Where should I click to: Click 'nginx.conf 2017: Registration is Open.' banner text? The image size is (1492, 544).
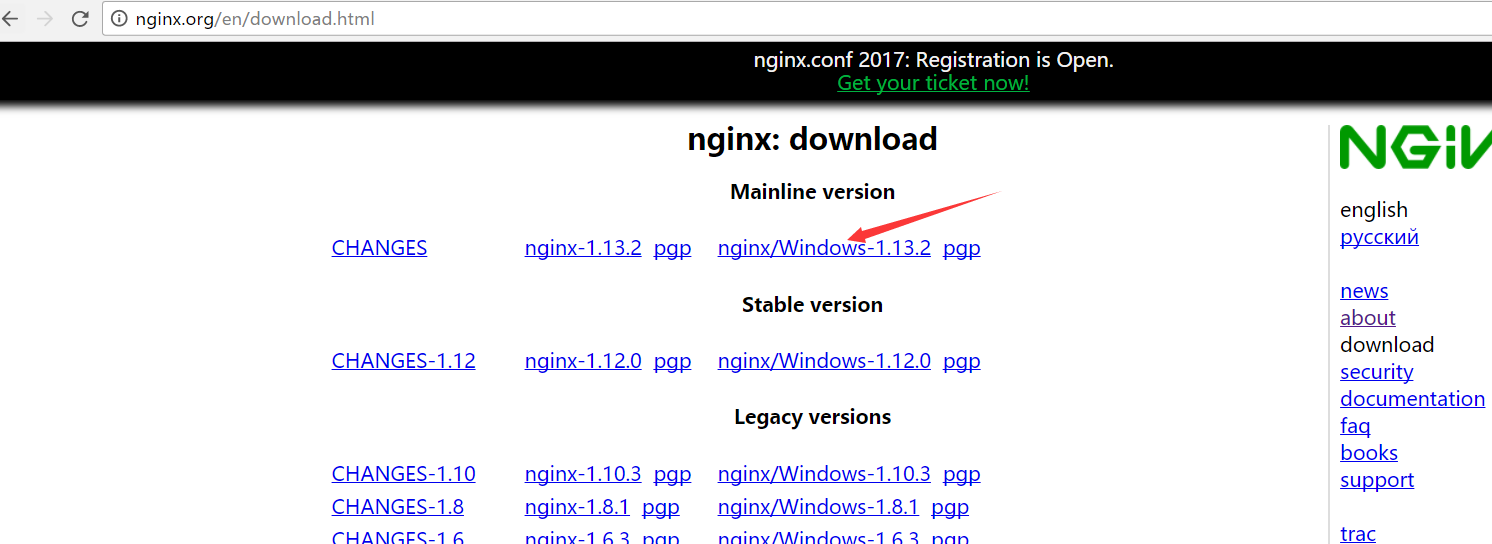(933, 60)
